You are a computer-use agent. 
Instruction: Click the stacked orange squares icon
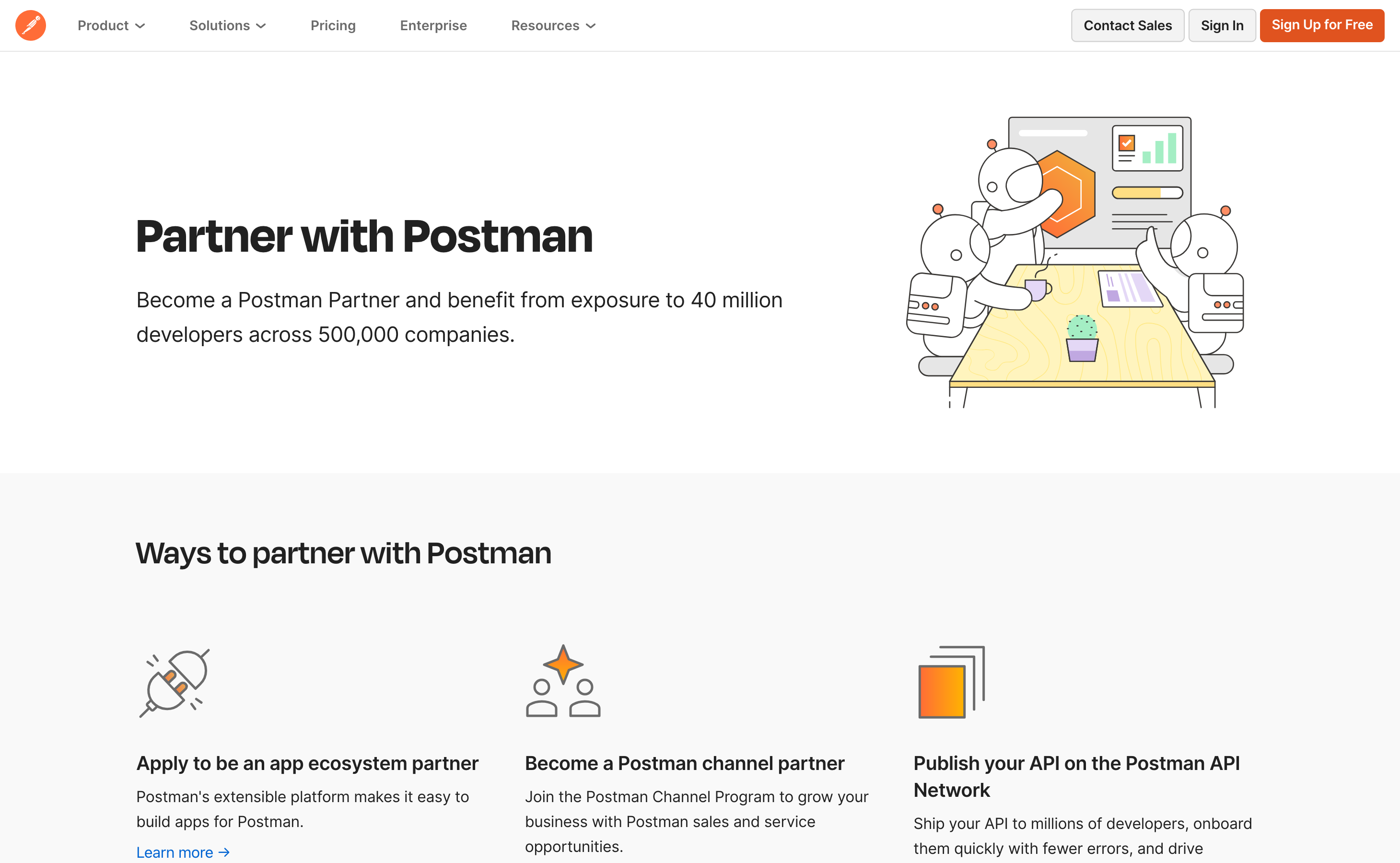(951, 682)
